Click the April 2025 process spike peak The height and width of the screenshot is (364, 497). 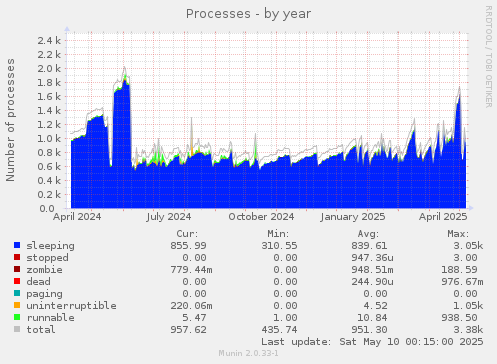(459, 87)
